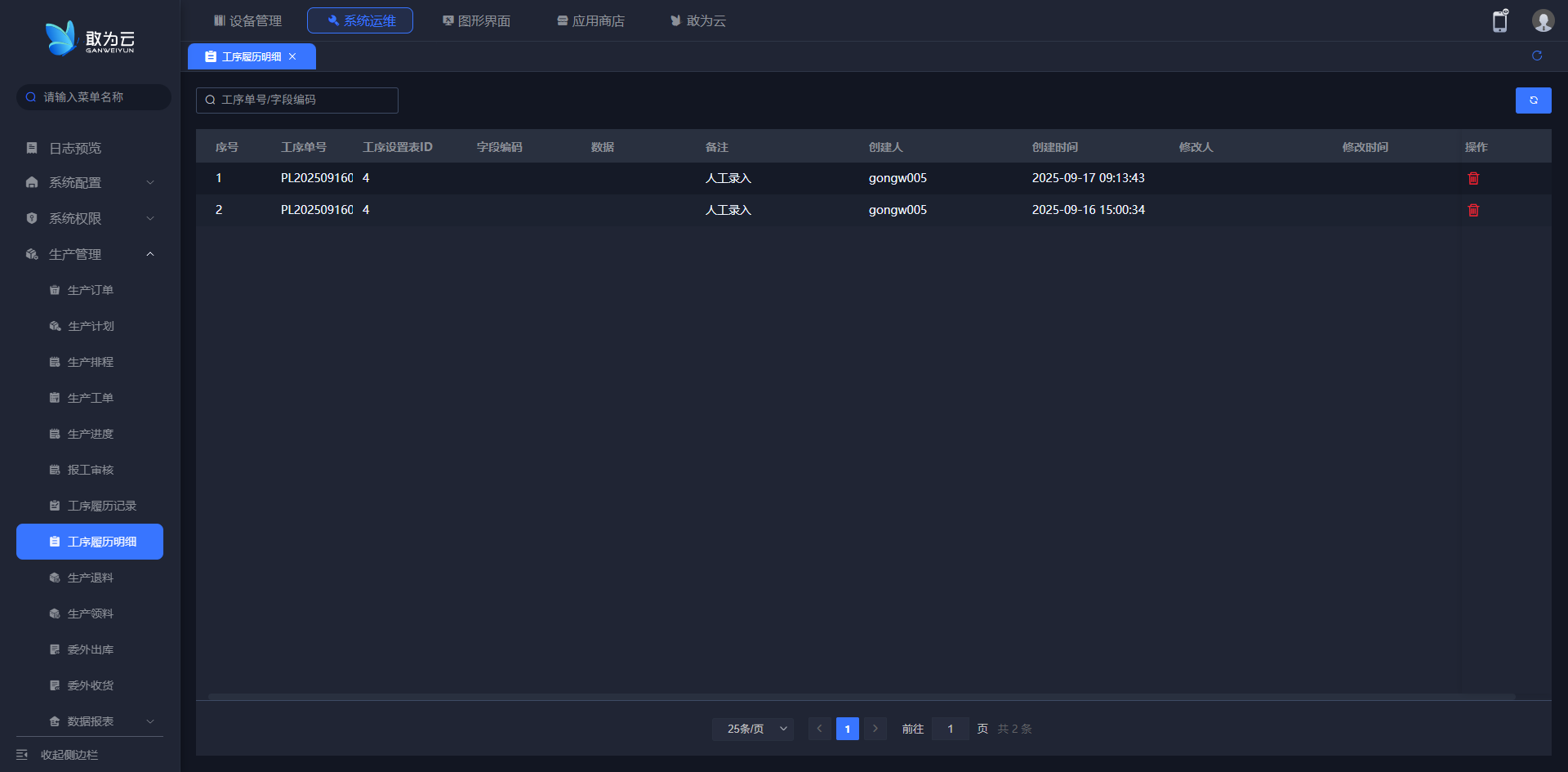Go to previous page arrow
Screen dimensions: 1568x772
(x=820, y=729)
